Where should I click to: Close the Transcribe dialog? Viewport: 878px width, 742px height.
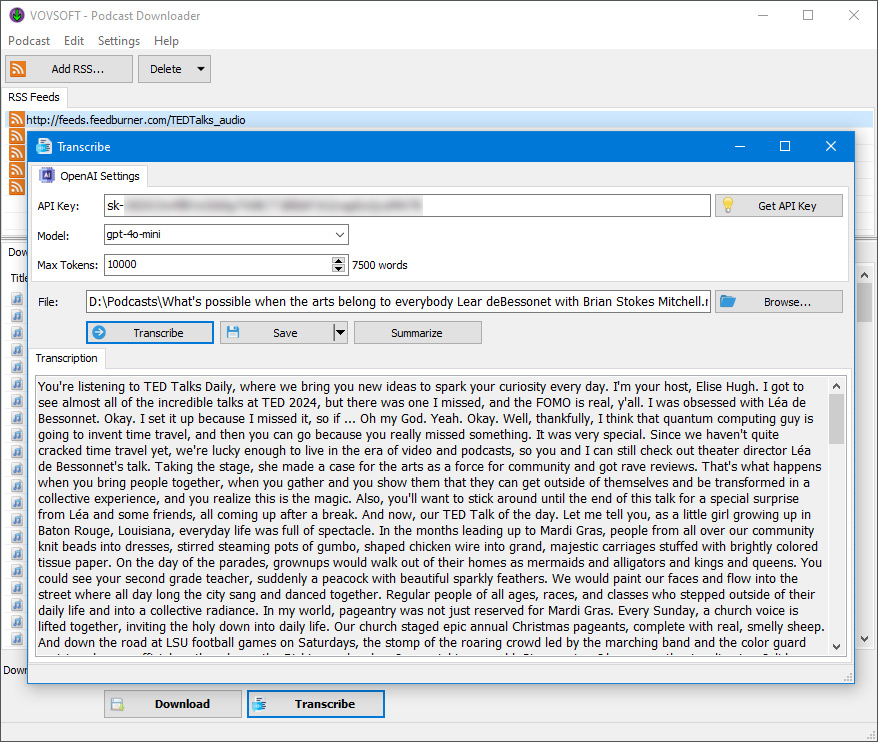(x=831, y=146)
